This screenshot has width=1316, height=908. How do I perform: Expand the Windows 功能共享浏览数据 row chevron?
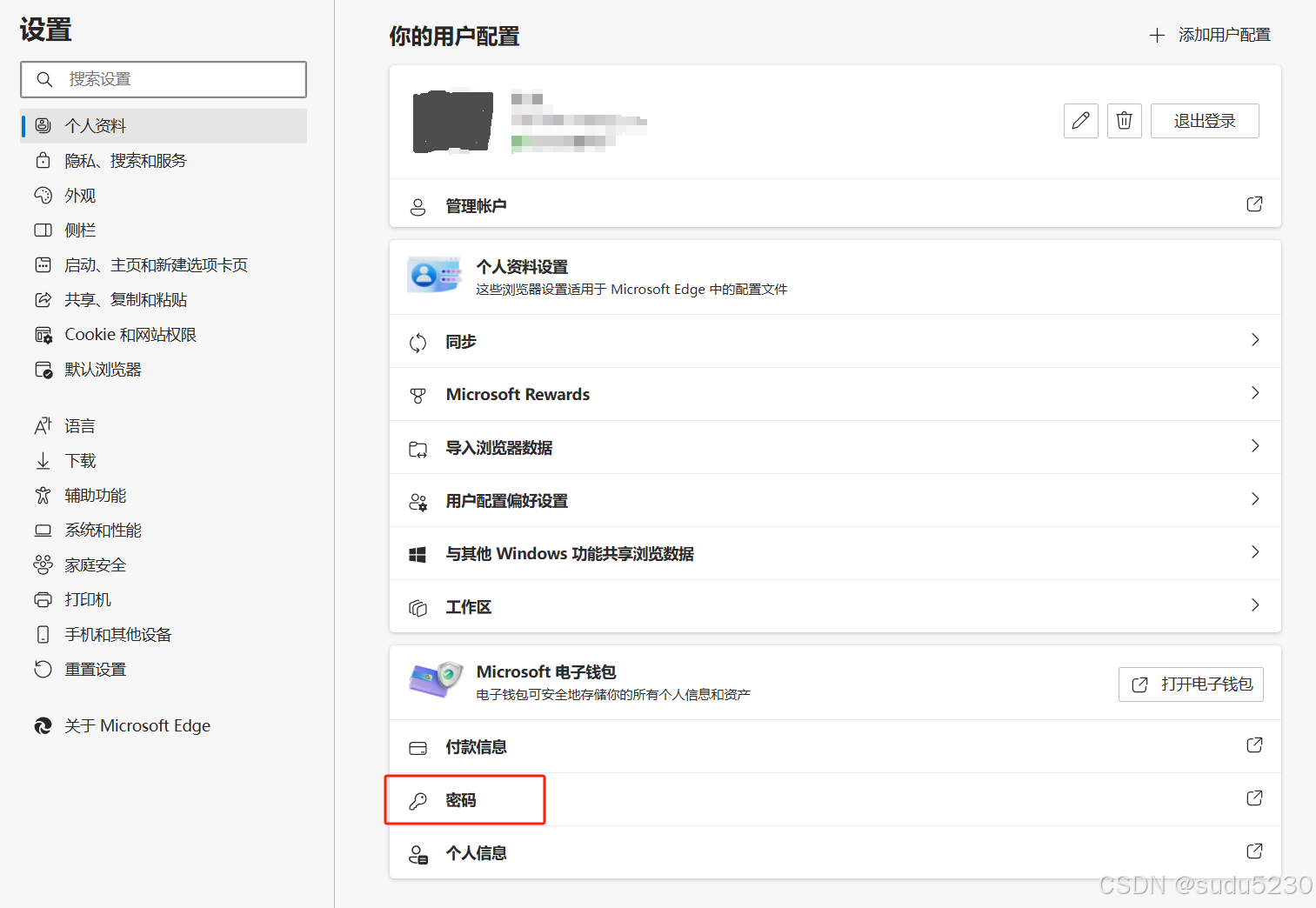(x=1255, y=552)
